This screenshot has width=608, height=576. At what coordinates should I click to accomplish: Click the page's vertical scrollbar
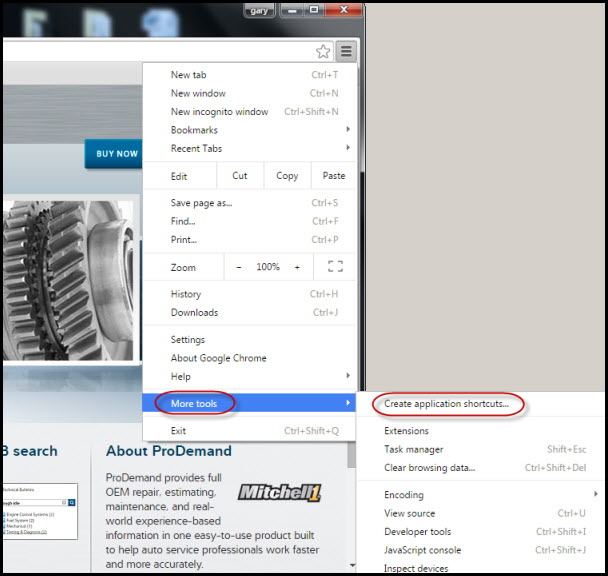coord(351,500)
